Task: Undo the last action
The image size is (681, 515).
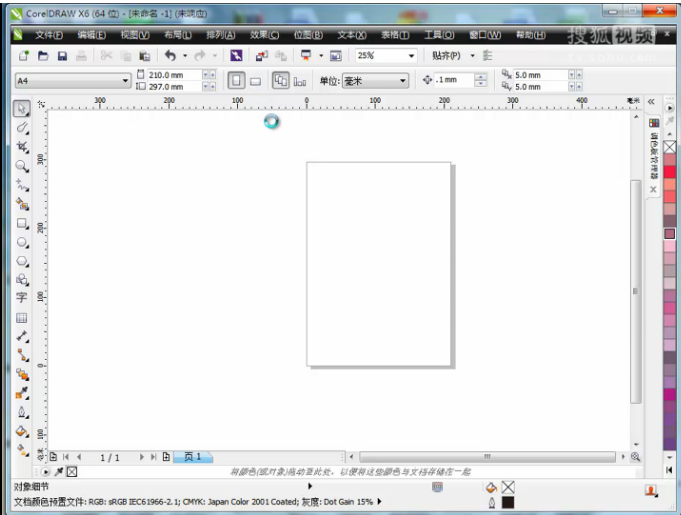Action: coord(170,55)
